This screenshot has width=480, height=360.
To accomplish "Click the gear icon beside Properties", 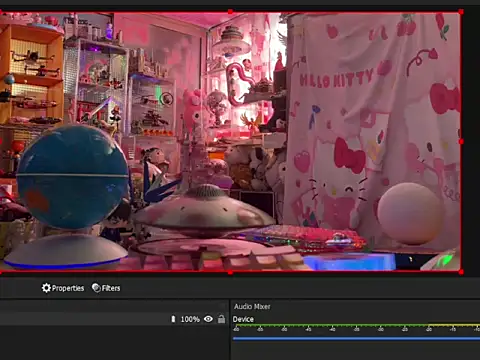I will [x=46, y=288].
